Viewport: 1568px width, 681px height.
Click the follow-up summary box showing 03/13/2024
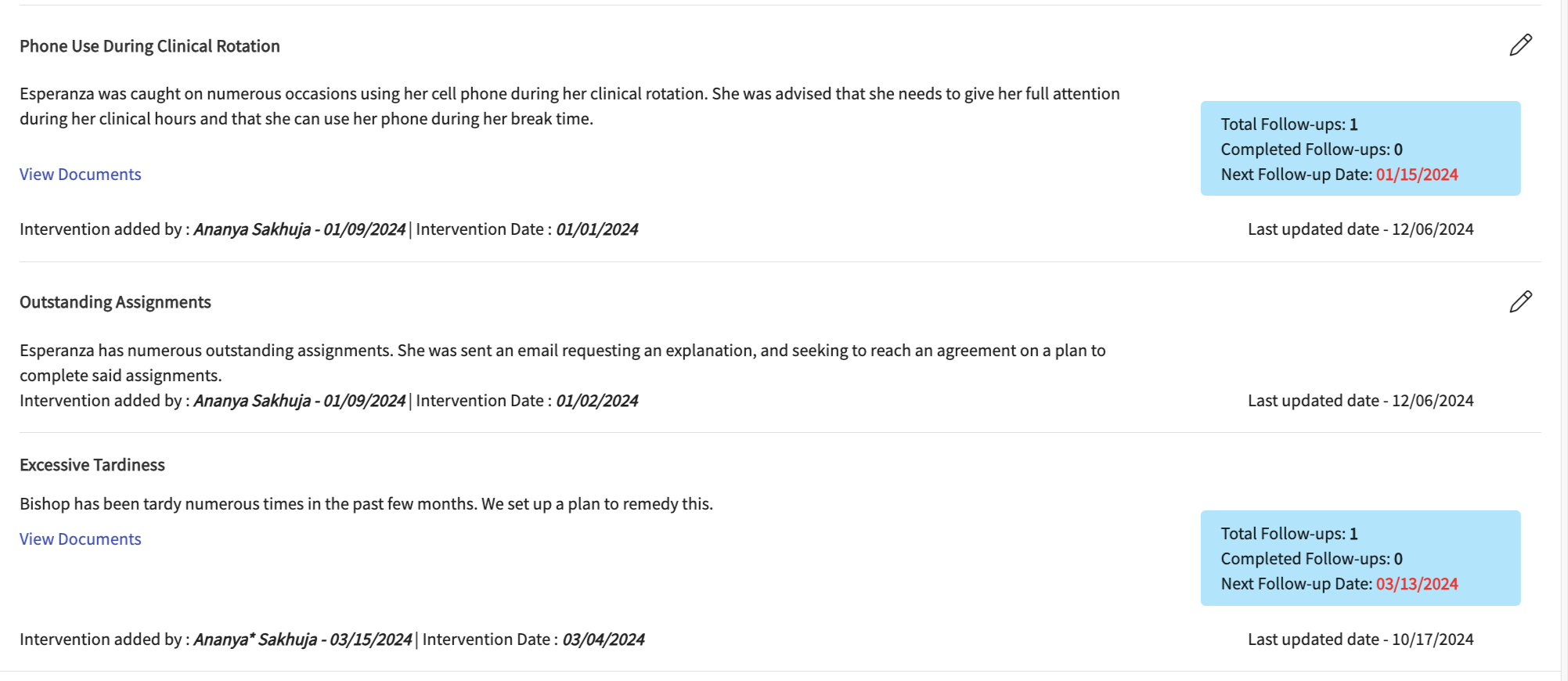coord(1360,558)
